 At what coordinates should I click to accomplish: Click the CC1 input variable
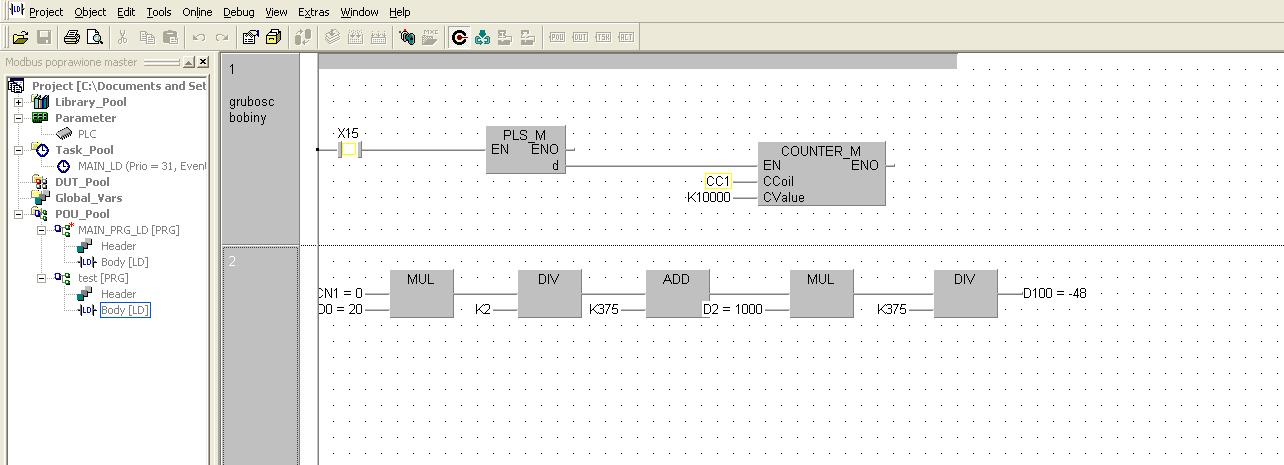click(x=717, y=181)
